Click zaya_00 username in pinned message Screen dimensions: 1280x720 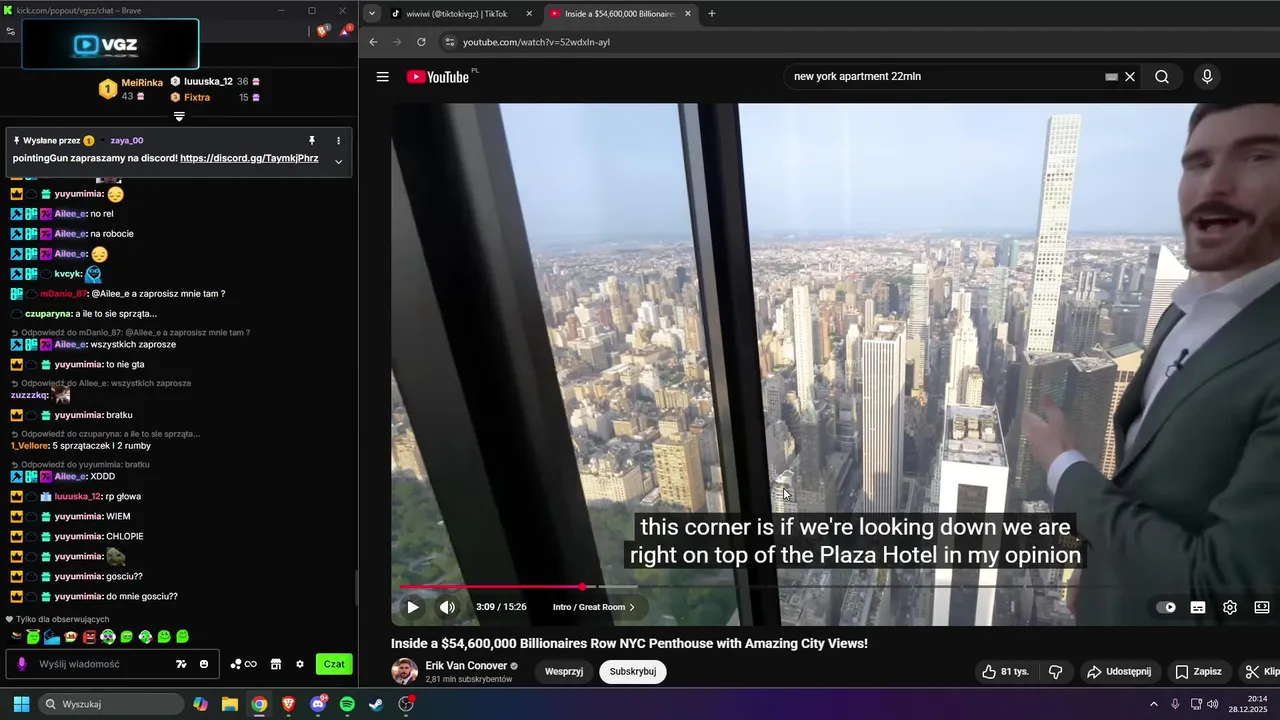point(127,141)
